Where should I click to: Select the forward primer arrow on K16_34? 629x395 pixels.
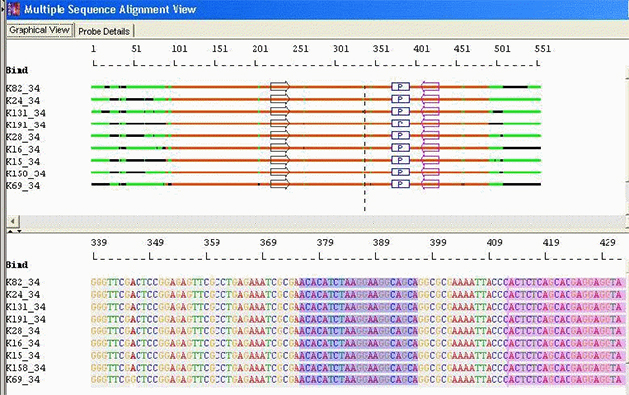[280, 148]
